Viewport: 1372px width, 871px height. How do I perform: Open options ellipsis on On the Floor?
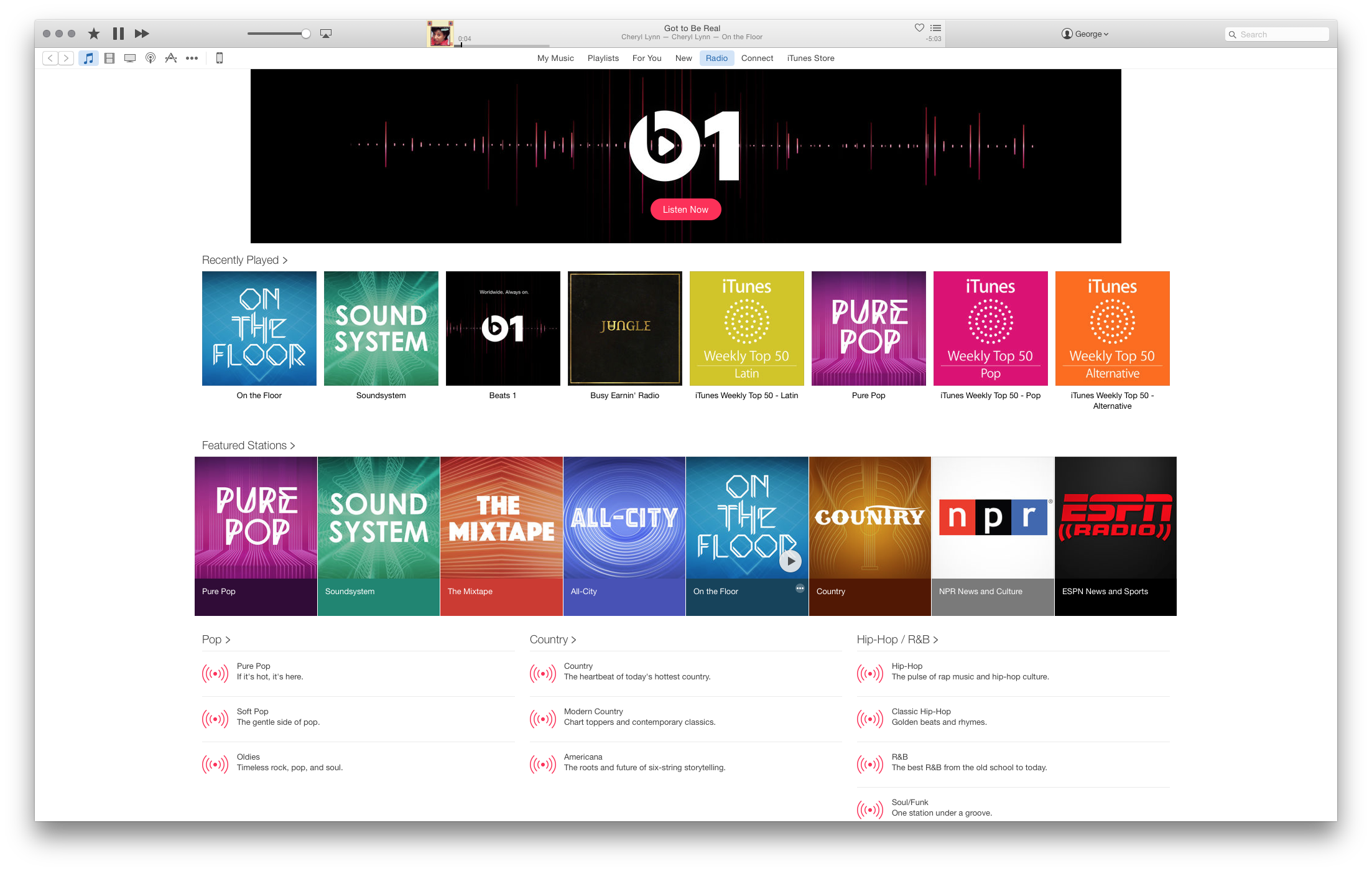[800, 588]
